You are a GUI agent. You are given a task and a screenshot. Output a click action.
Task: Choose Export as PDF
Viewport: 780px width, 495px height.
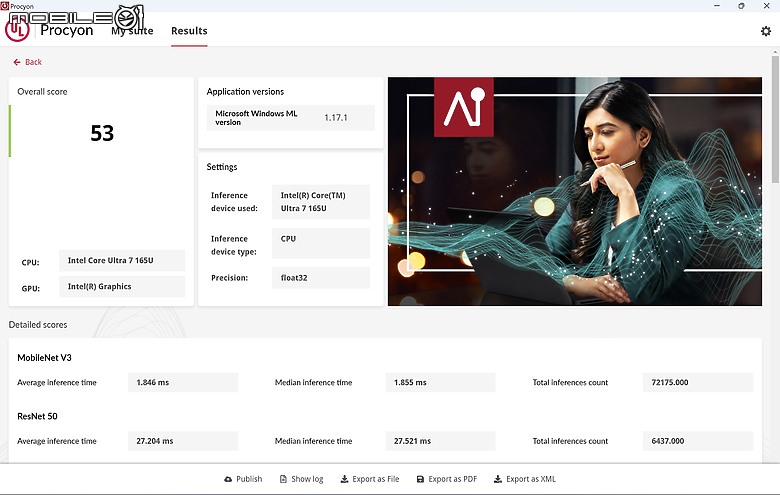coord(447,479)
